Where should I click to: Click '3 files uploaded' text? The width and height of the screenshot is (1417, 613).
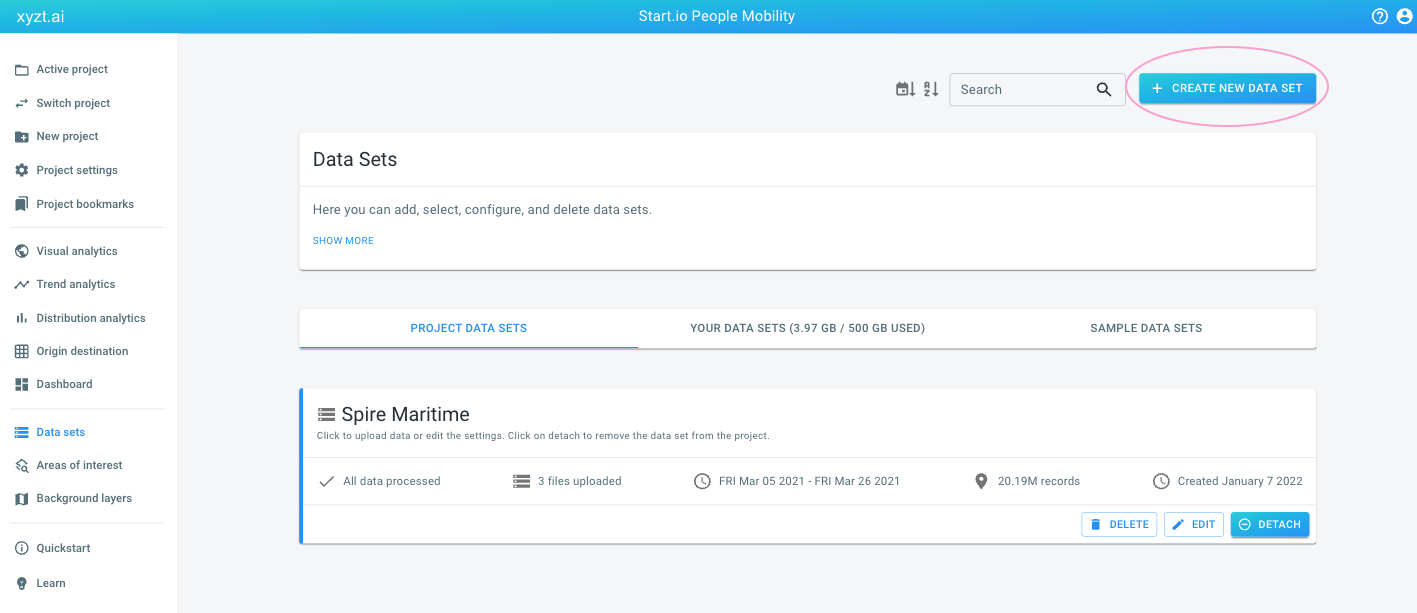[580, 481]
